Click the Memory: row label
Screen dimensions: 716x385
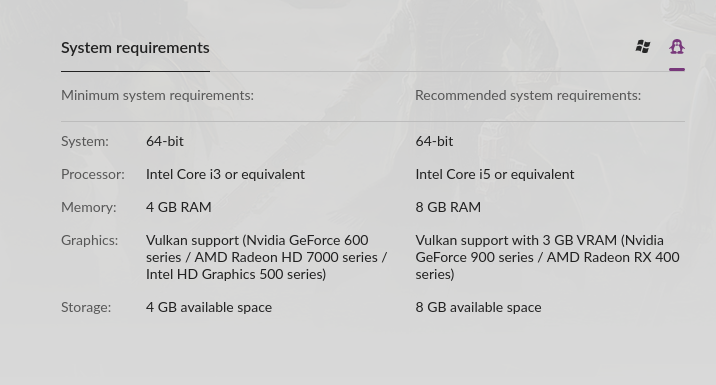click(x=89, y=207)
